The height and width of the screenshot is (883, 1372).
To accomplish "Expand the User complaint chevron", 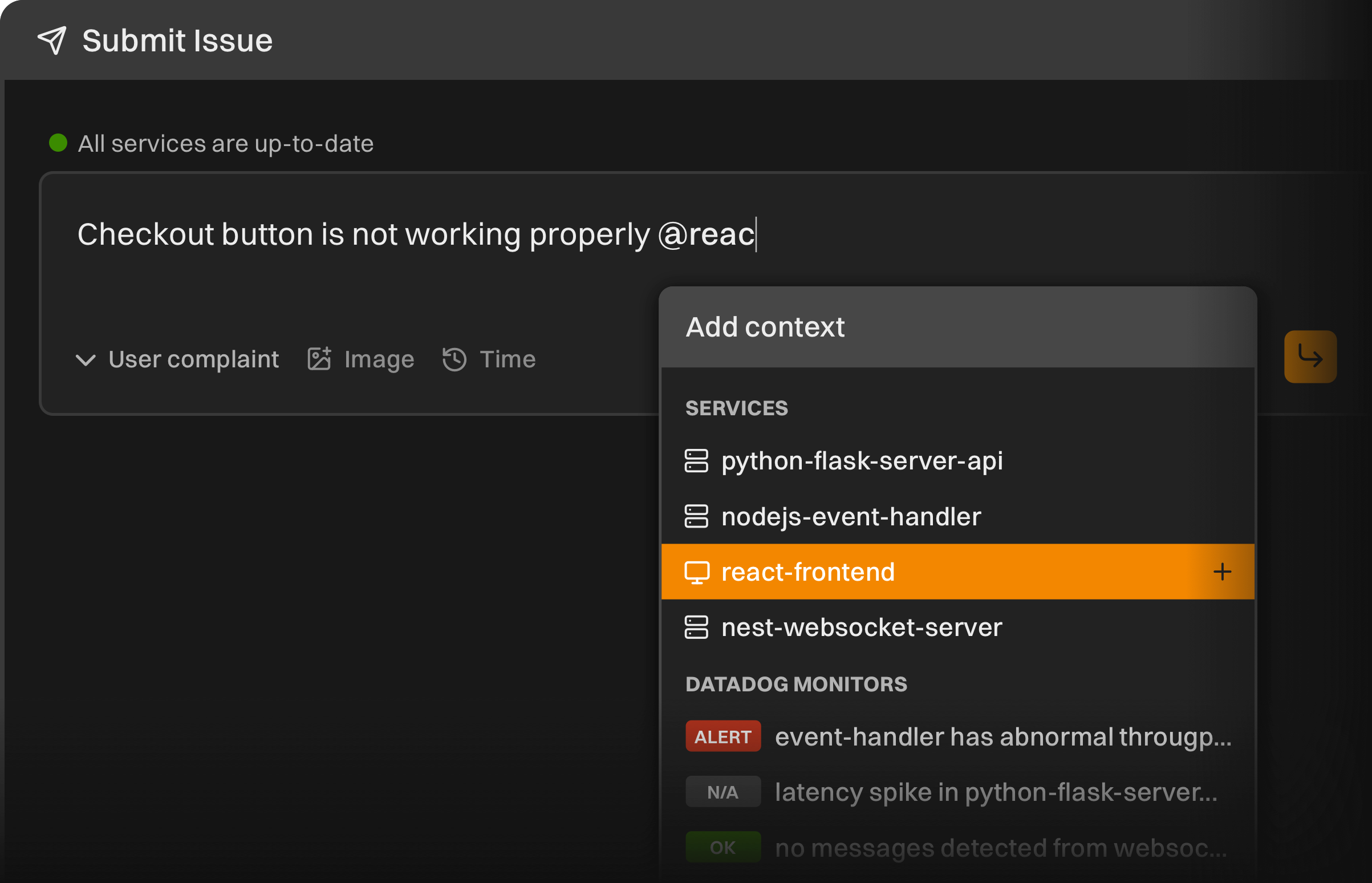I will tap(86, 360).
